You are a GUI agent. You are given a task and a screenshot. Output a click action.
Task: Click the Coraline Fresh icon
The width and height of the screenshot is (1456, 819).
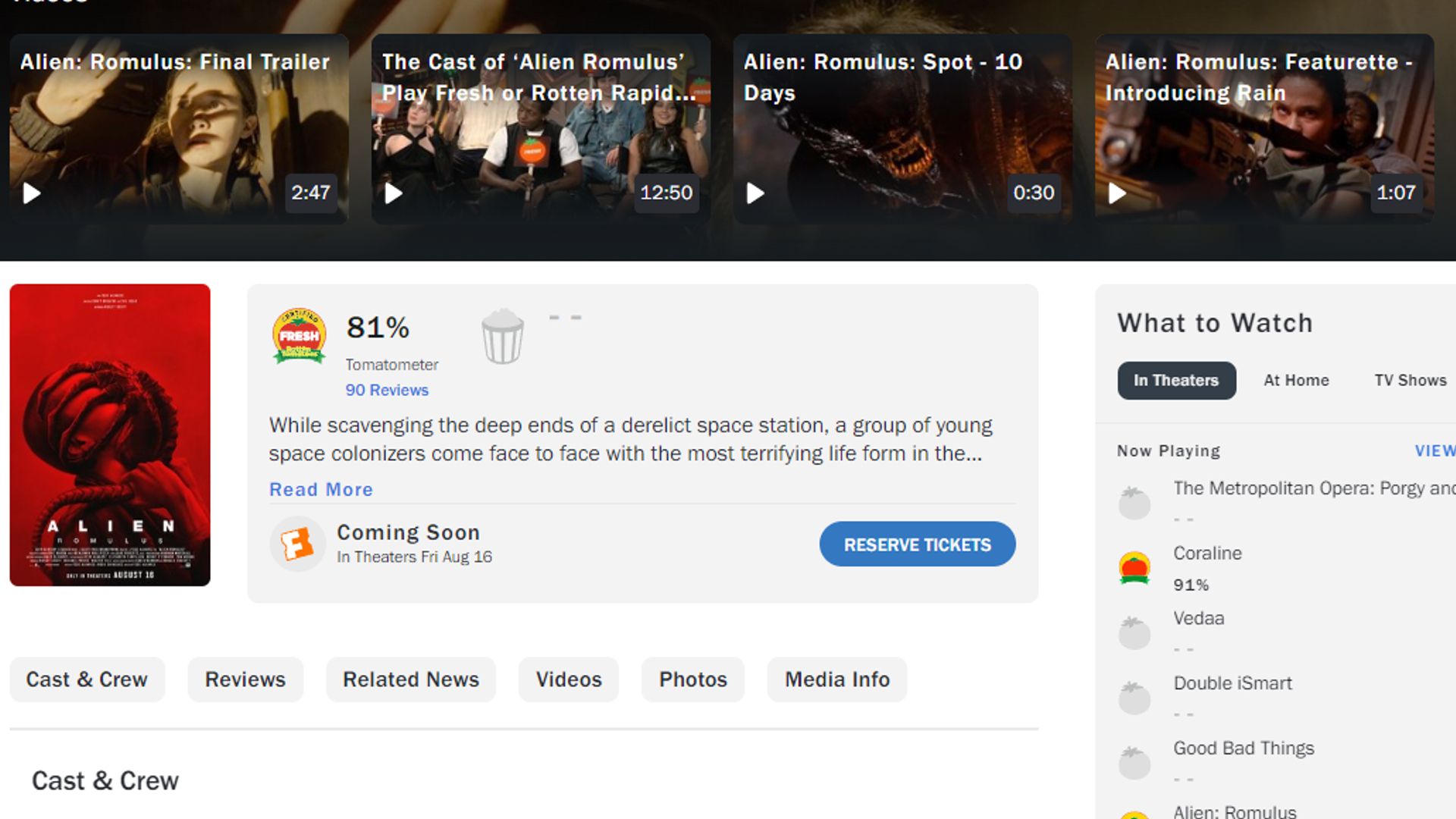pyautogui.click(x=1135, y=568)
